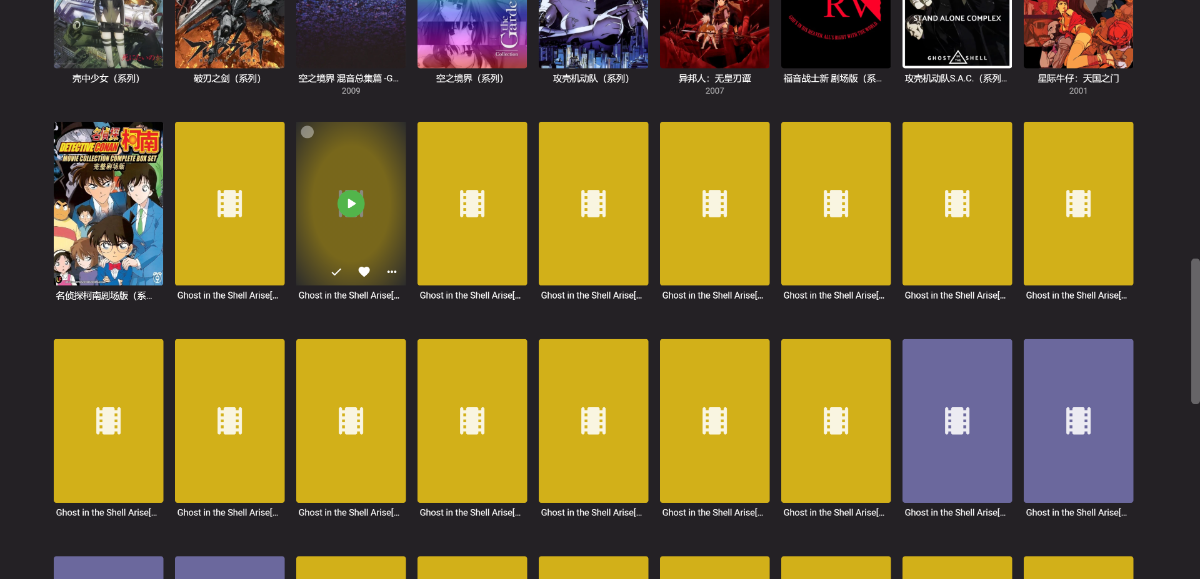
Task: Open title link 空之境界 混音总集篇
Action: 349,78
